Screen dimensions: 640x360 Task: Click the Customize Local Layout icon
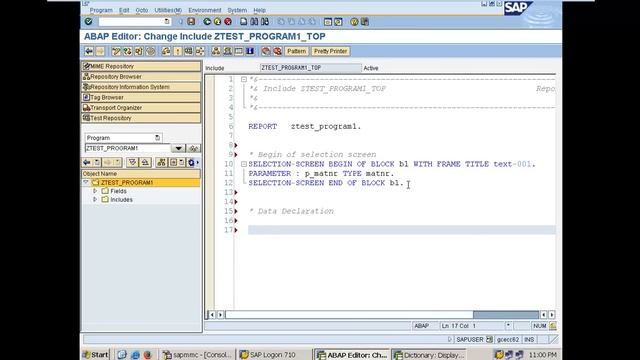[x=365, y=22]
